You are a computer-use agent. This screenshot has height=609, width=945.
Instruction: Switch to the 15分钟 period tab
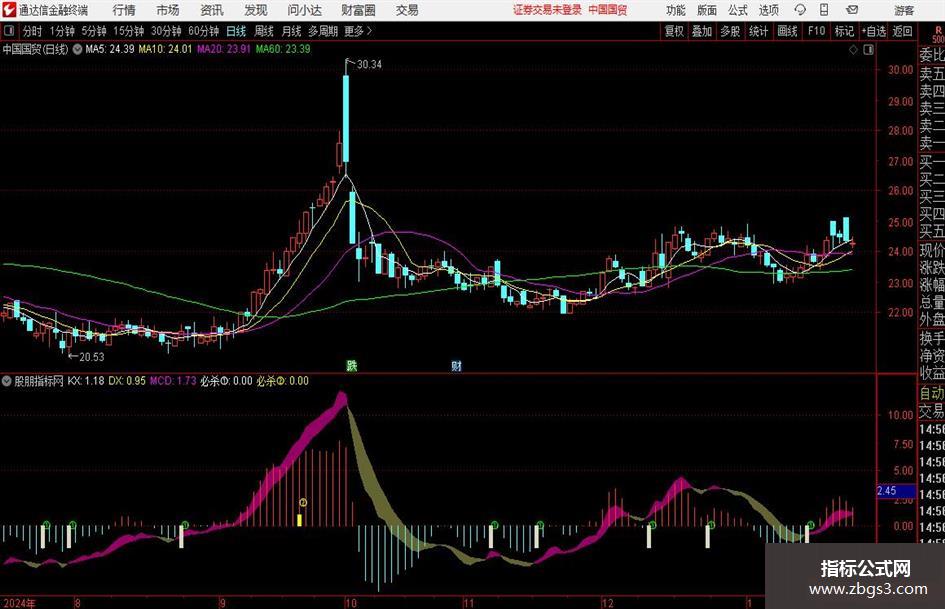pos(128,31)
